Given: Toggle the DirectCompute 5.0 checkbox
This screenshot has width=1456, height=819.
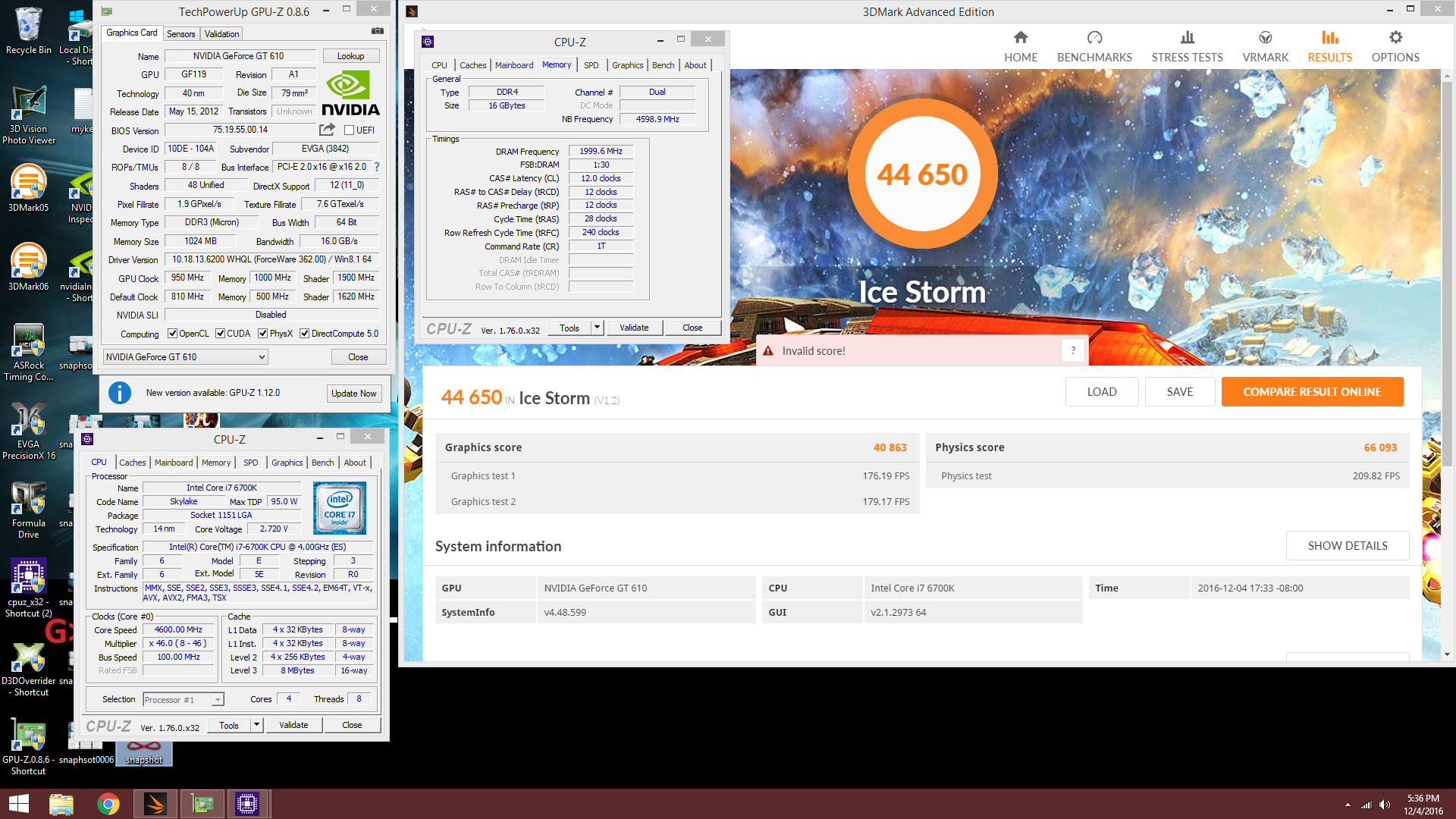Looking at the screenshot, I should pyautogui.click(x=304, y=334).
